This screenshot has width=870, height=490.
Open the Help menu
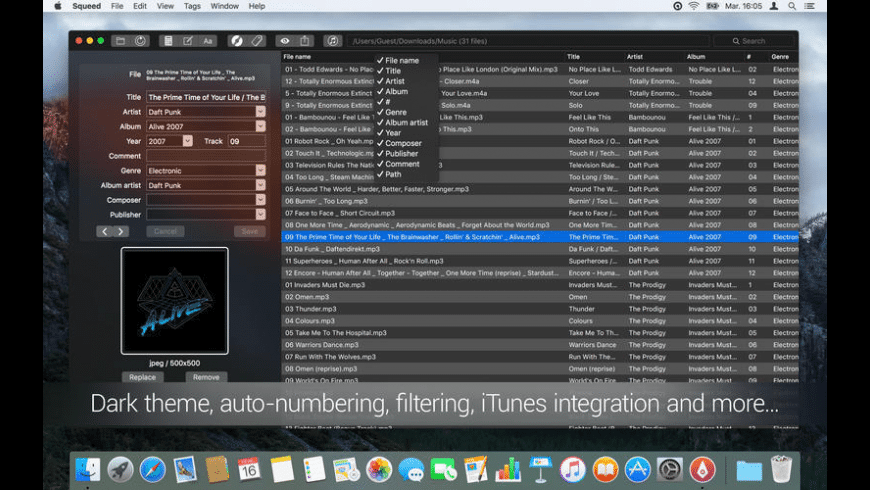pyautogui.click(x=257, y=6)
